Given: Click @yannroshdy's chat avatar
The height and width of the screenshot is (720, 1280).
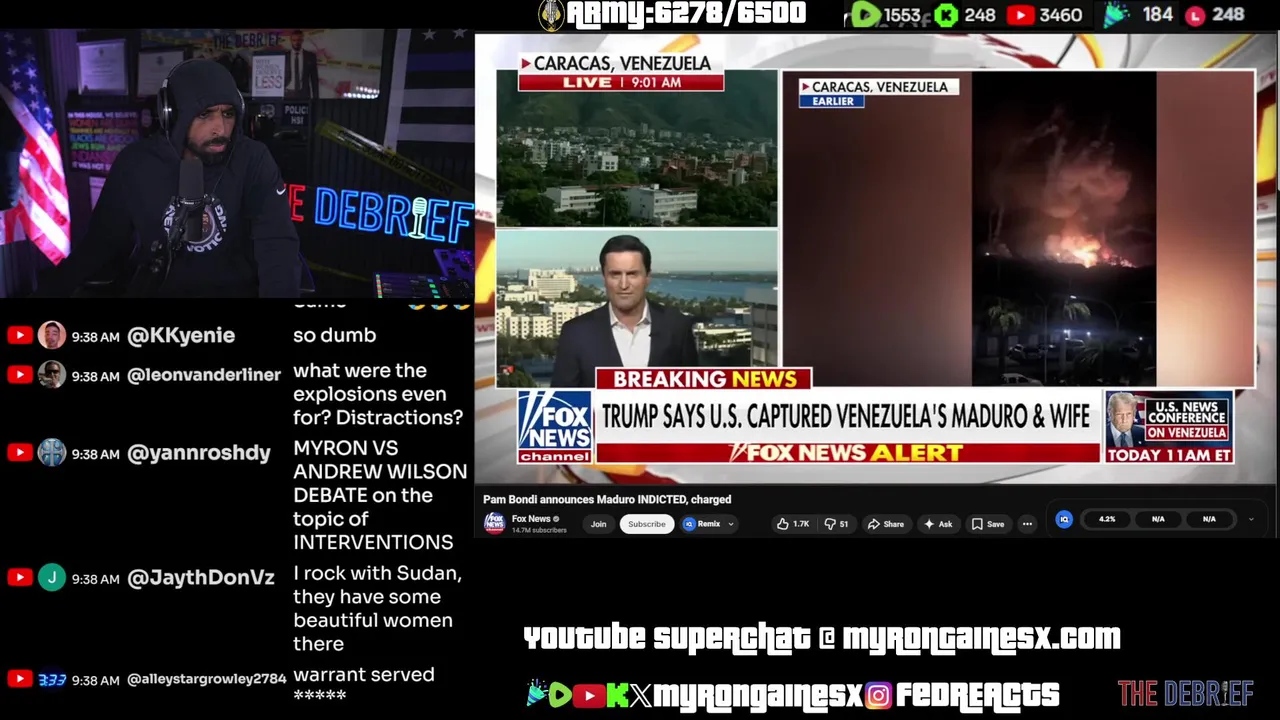Looking at the screenshot, I should [x=52, y=452].
